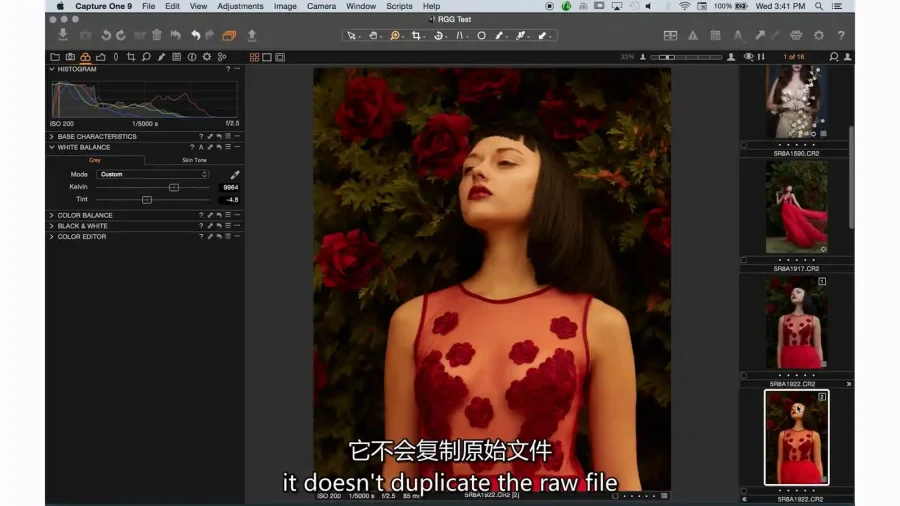Open the Details magnifier tool tab

[146, 57]
